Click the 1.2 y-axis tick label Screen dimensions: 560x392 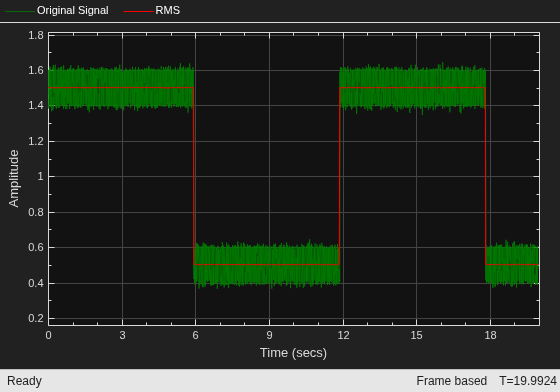(x=36, y=141)
